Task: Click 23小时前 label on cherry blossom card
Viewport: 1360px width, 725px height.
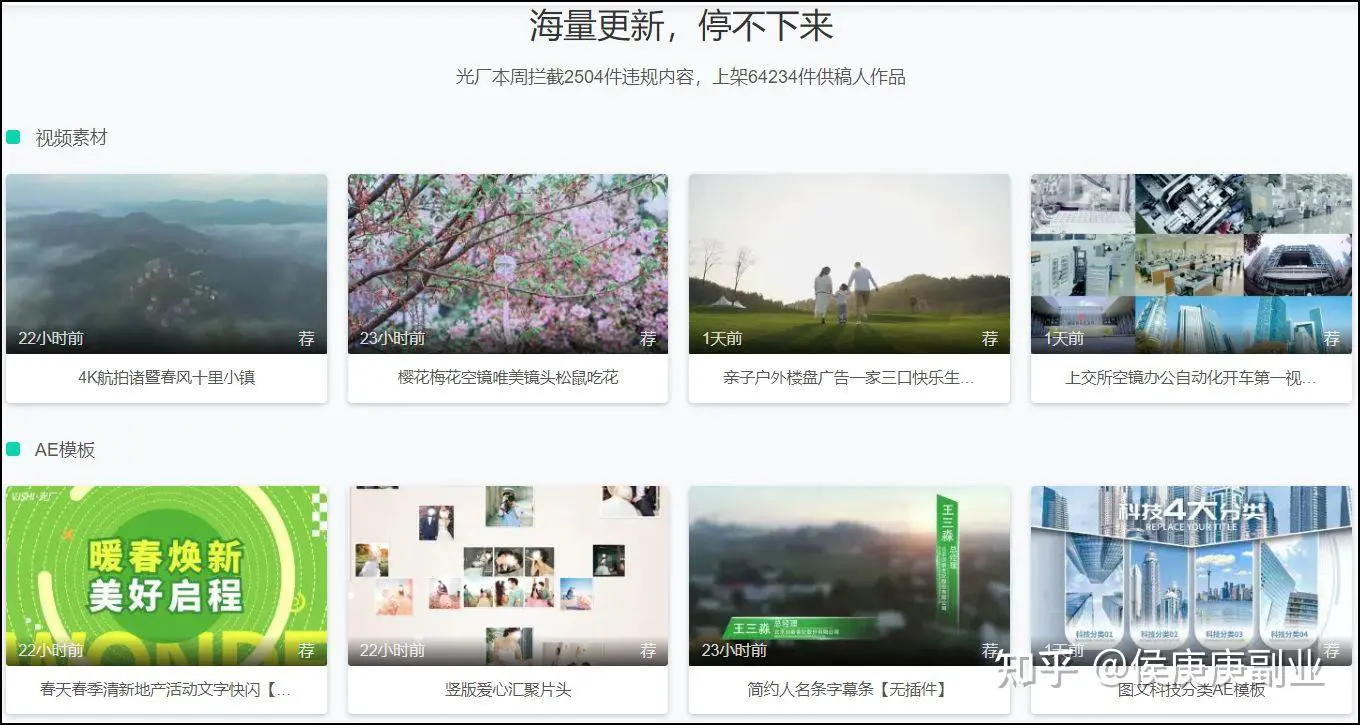Action: 393,339
